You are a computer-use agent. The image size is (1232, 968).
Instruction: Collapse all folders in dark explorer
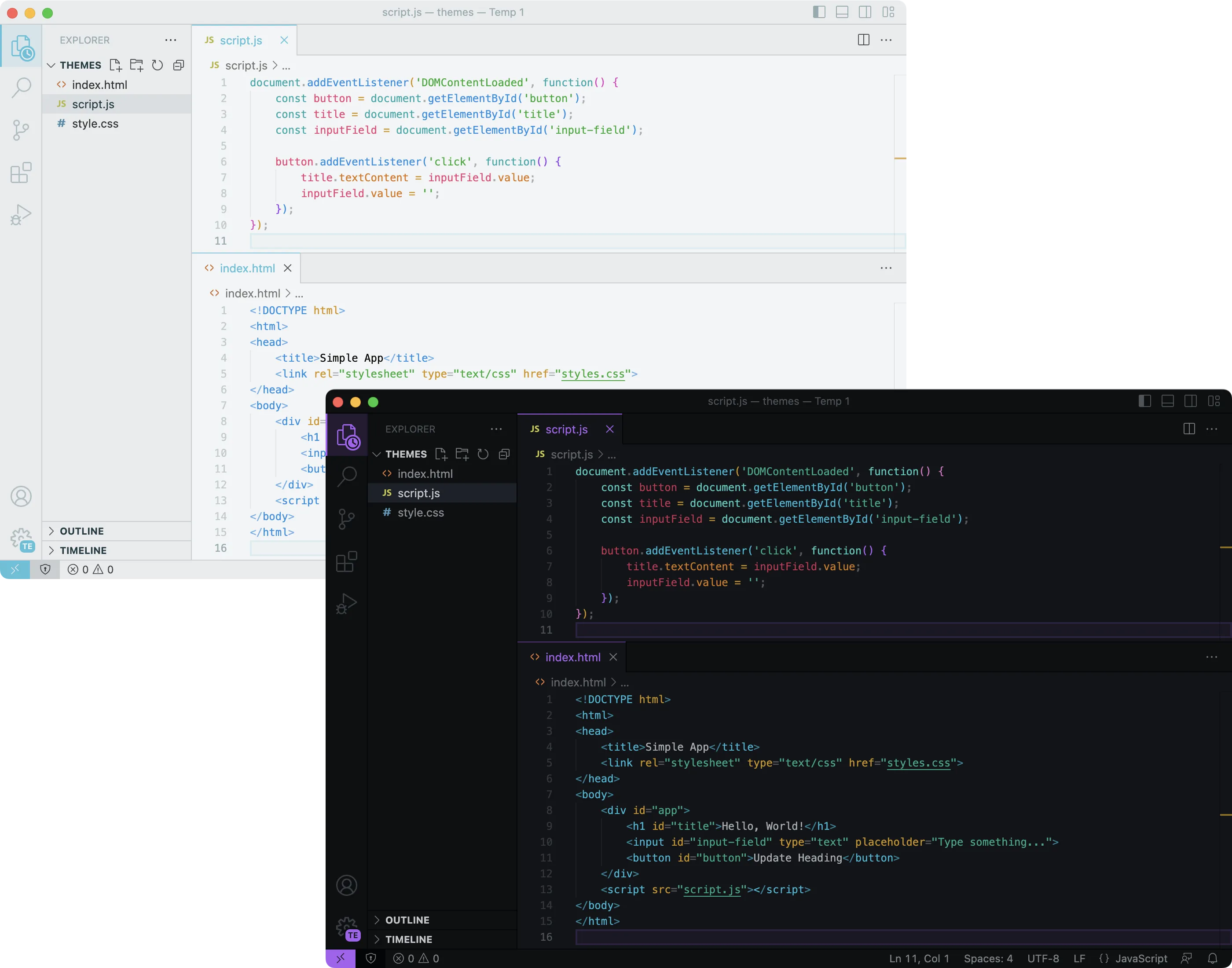504,454
